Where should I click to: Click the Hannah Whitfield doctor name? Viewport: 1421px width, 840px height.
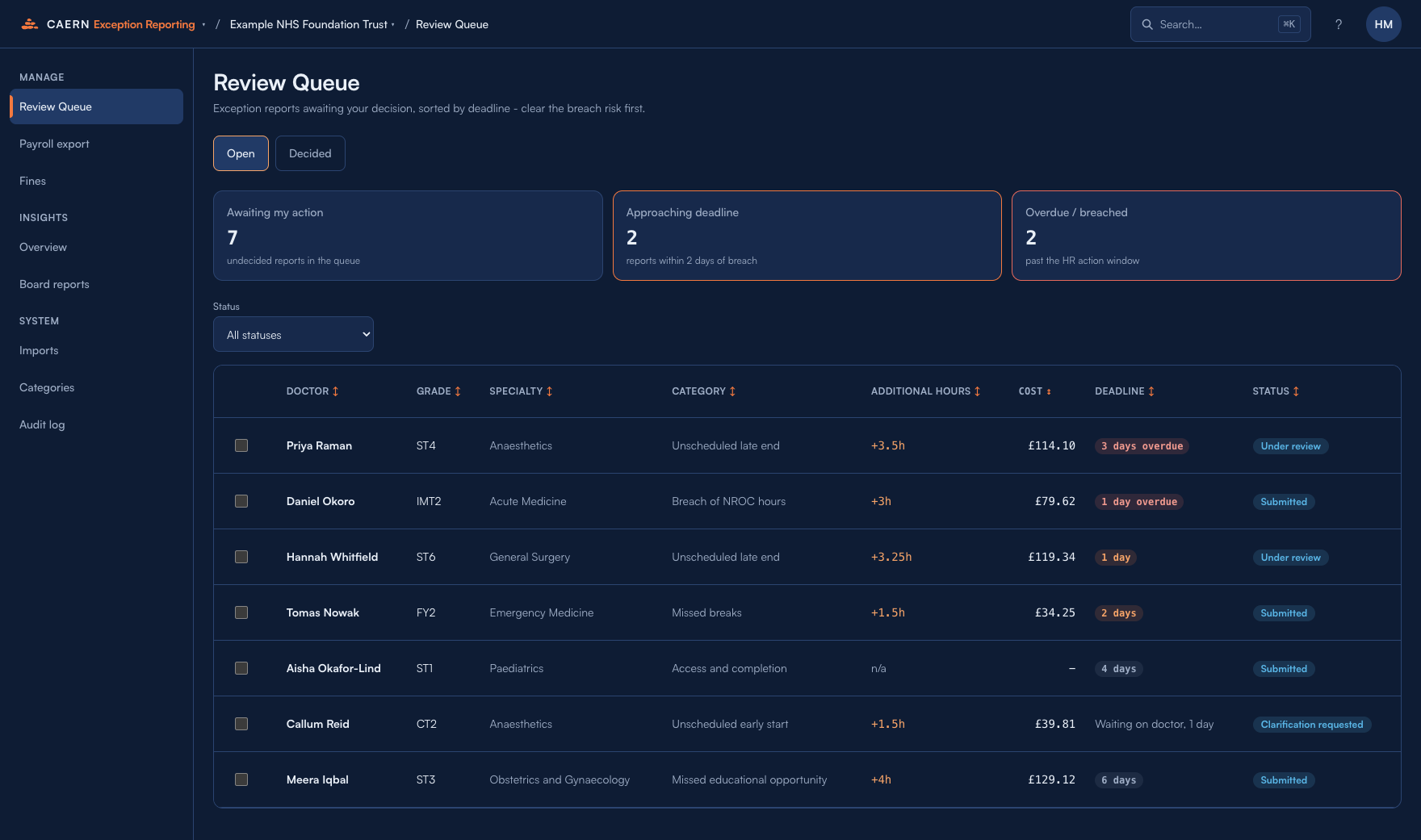point(332,557)
